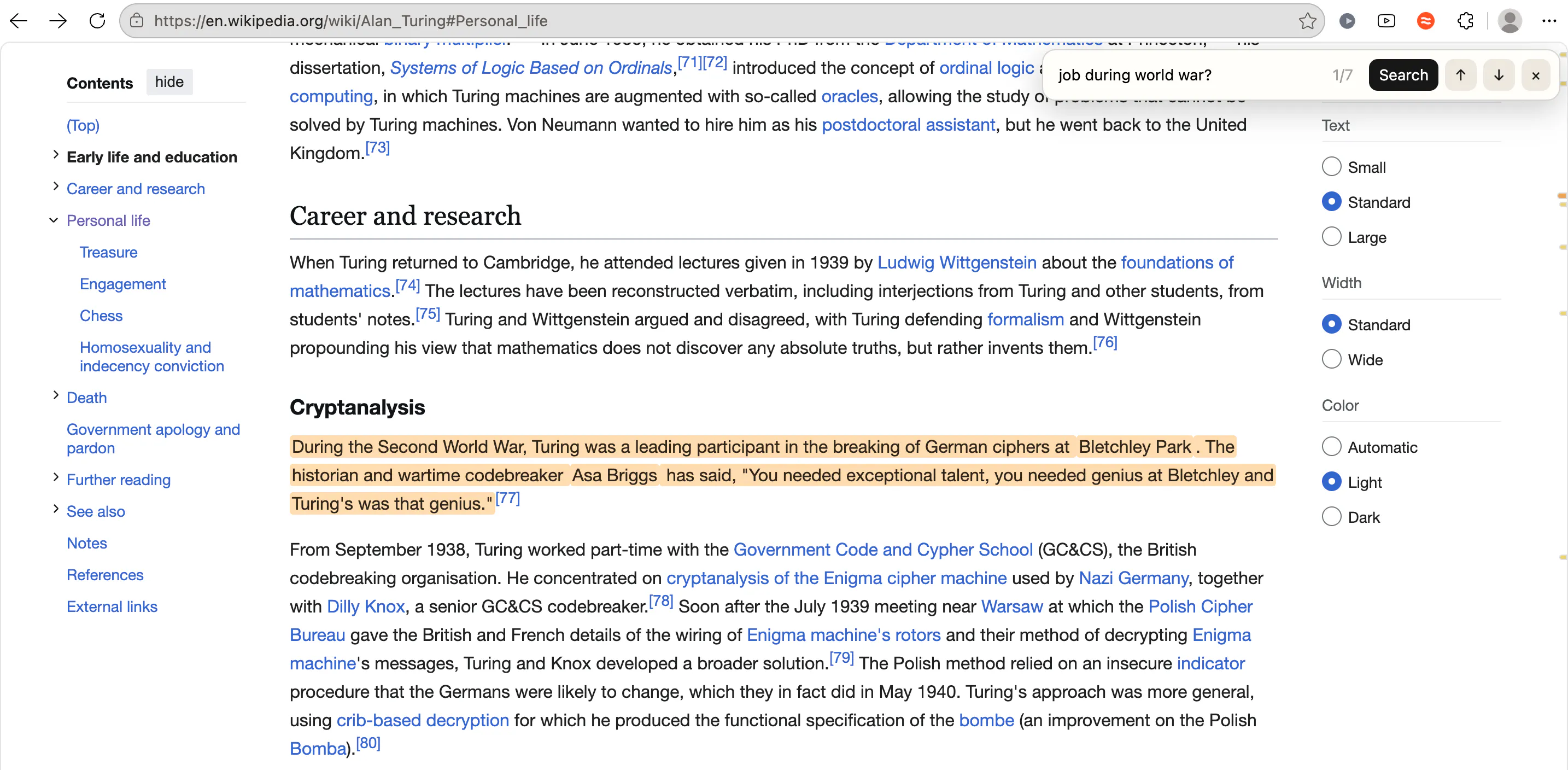Jump to next search match
This screenshot has width=1568, height=770.
point(1499,75)
